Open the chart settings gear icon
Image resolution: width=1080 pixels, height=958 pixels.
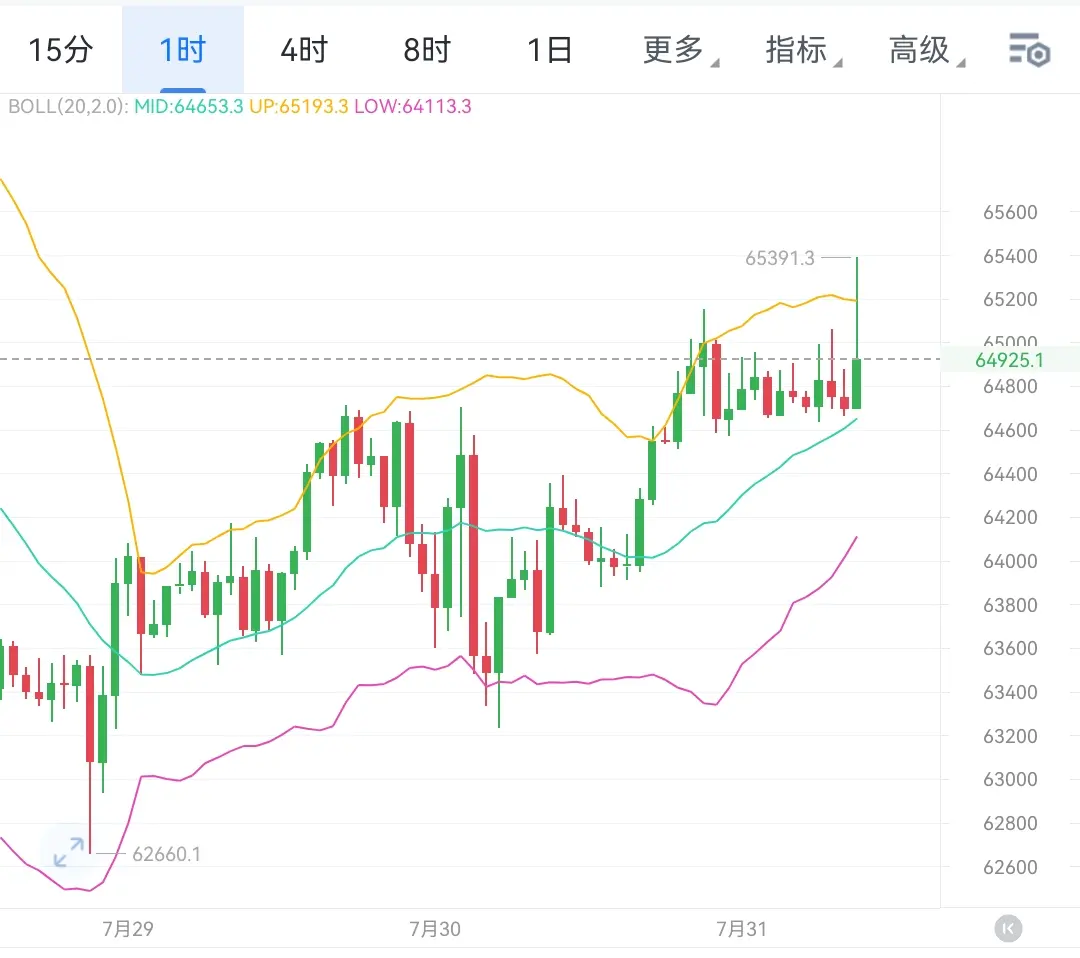point(1029,50)
